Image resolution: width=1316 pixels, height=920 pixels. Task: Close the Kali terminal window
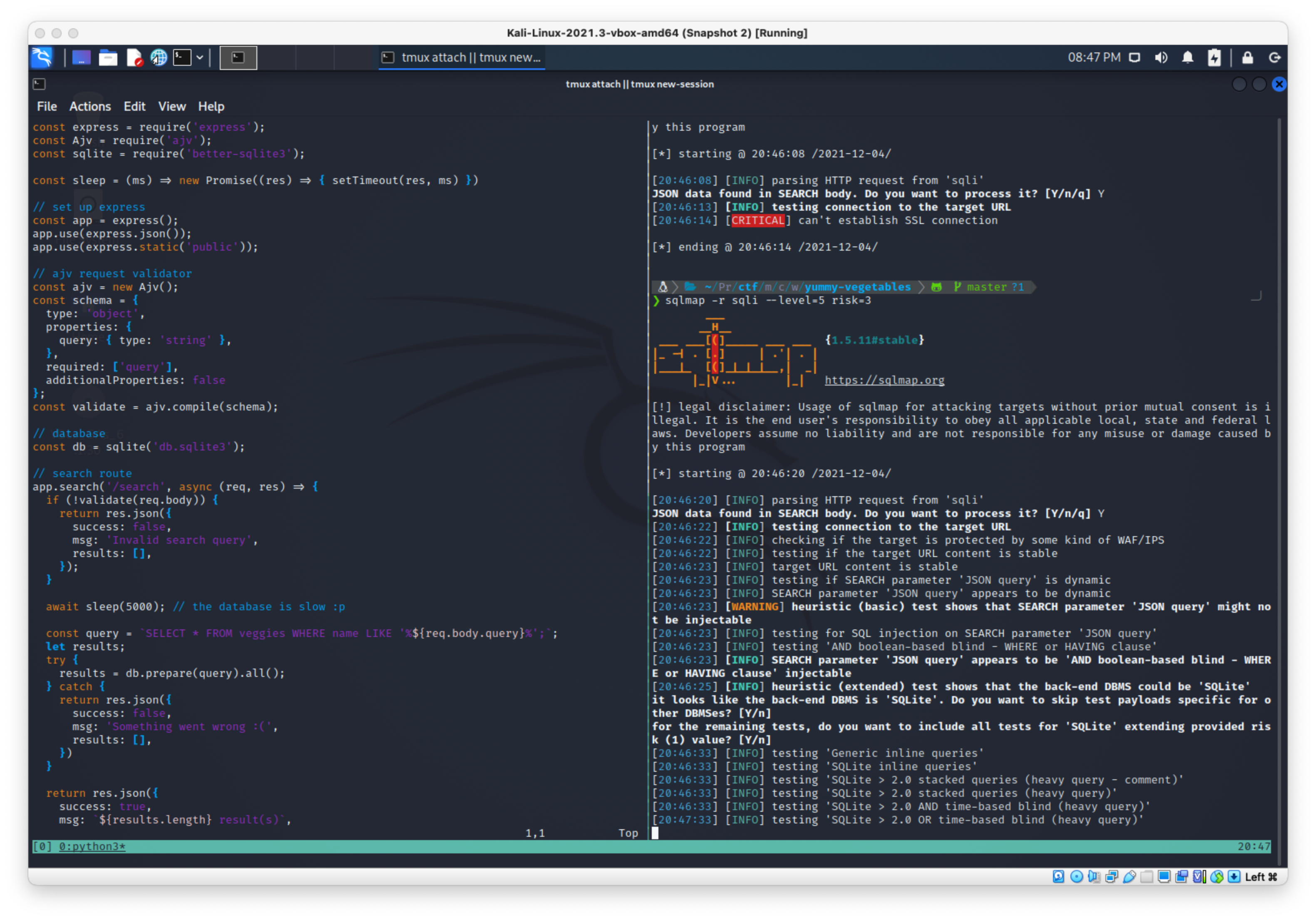[1279, 84]
